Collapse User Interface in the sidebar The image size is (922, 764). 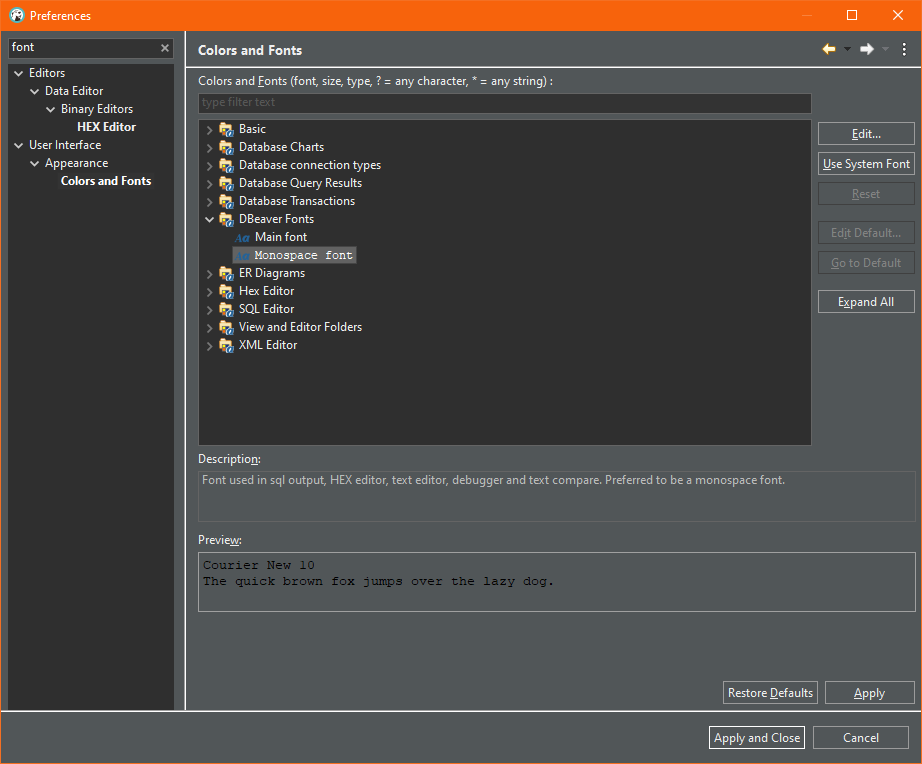[18, 144]
